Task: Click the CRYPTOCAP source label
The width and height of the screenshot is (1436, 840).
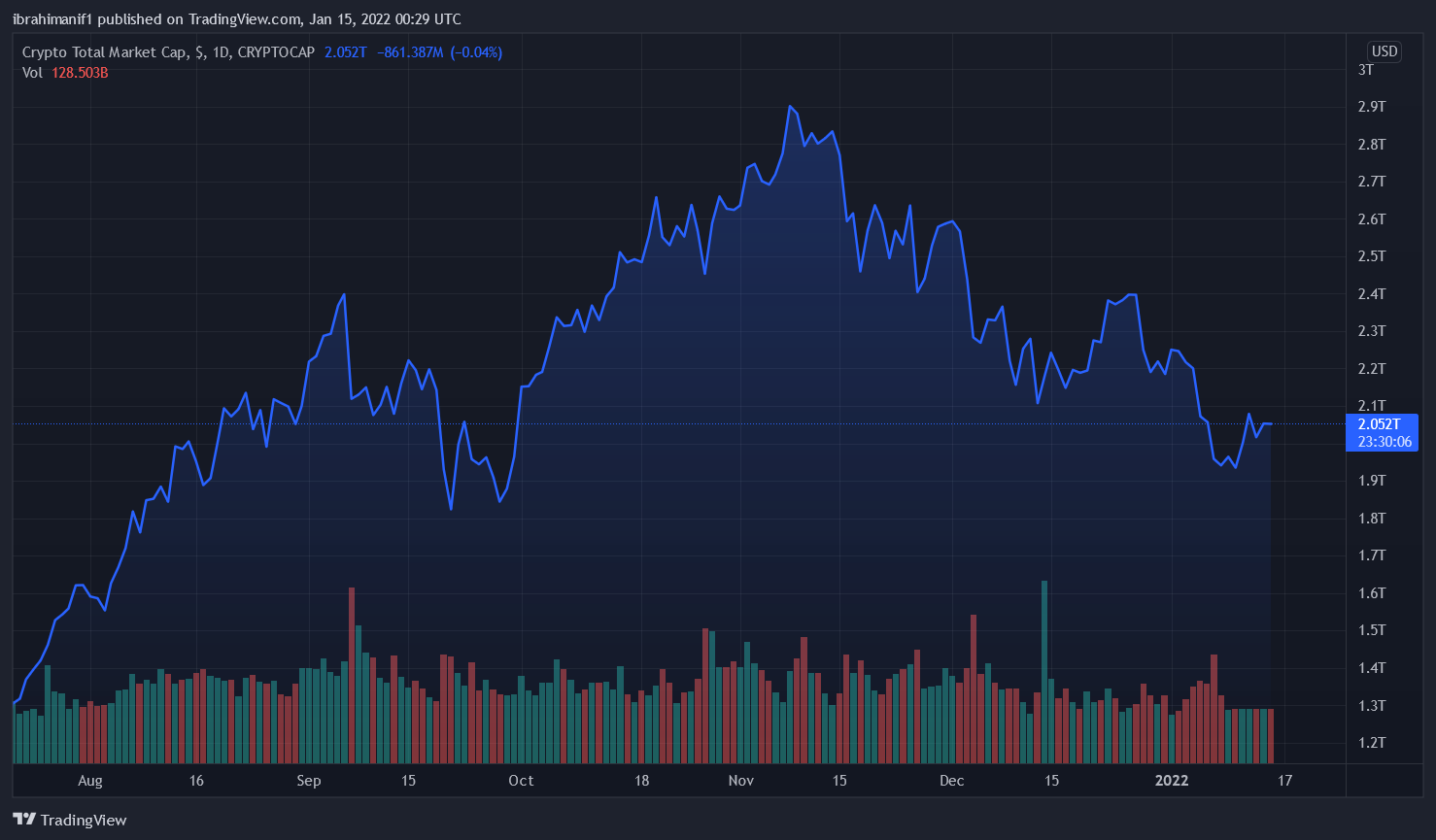Action: pos(276,52)
